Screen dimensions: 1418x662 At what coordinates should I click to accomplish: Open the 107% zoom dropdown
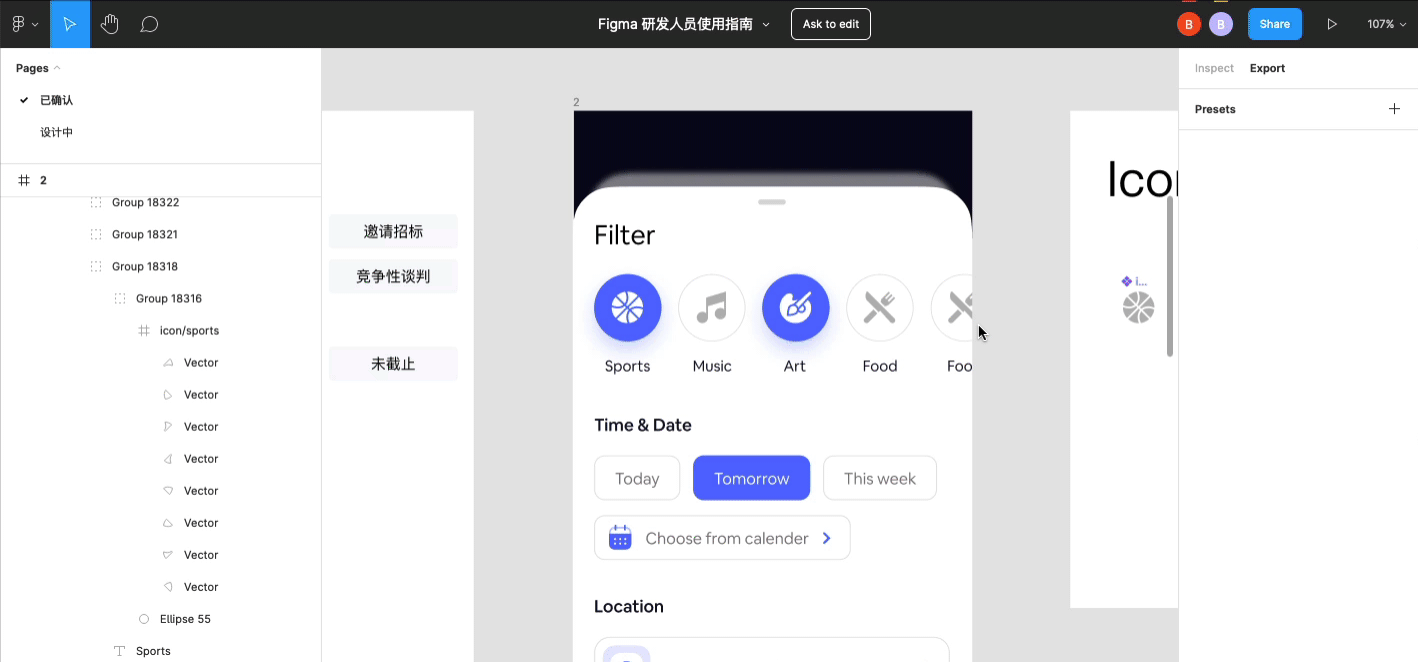pos(1388,24)
